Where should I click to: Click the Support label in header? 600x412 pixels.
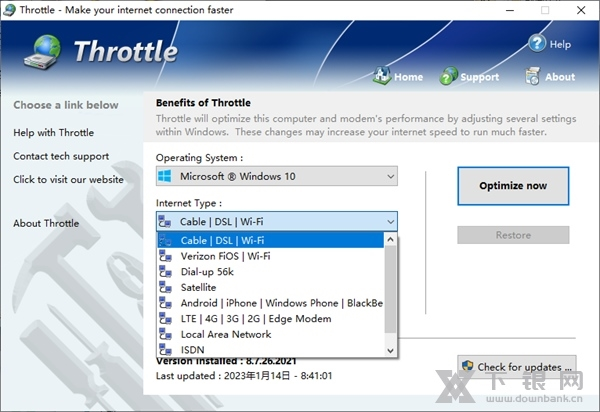(x=480, y=77)
